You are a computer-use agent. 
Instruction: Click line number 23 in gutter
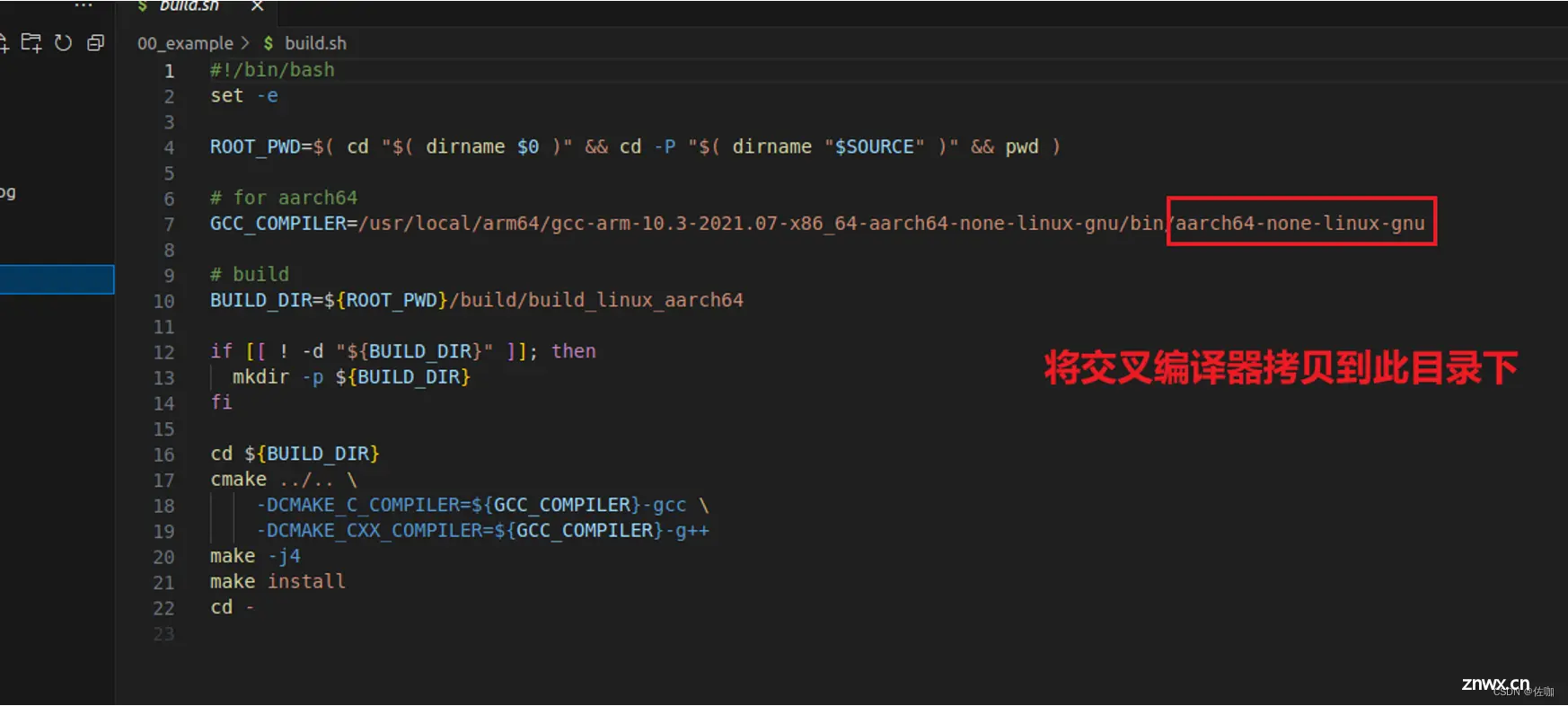[163, 634]
